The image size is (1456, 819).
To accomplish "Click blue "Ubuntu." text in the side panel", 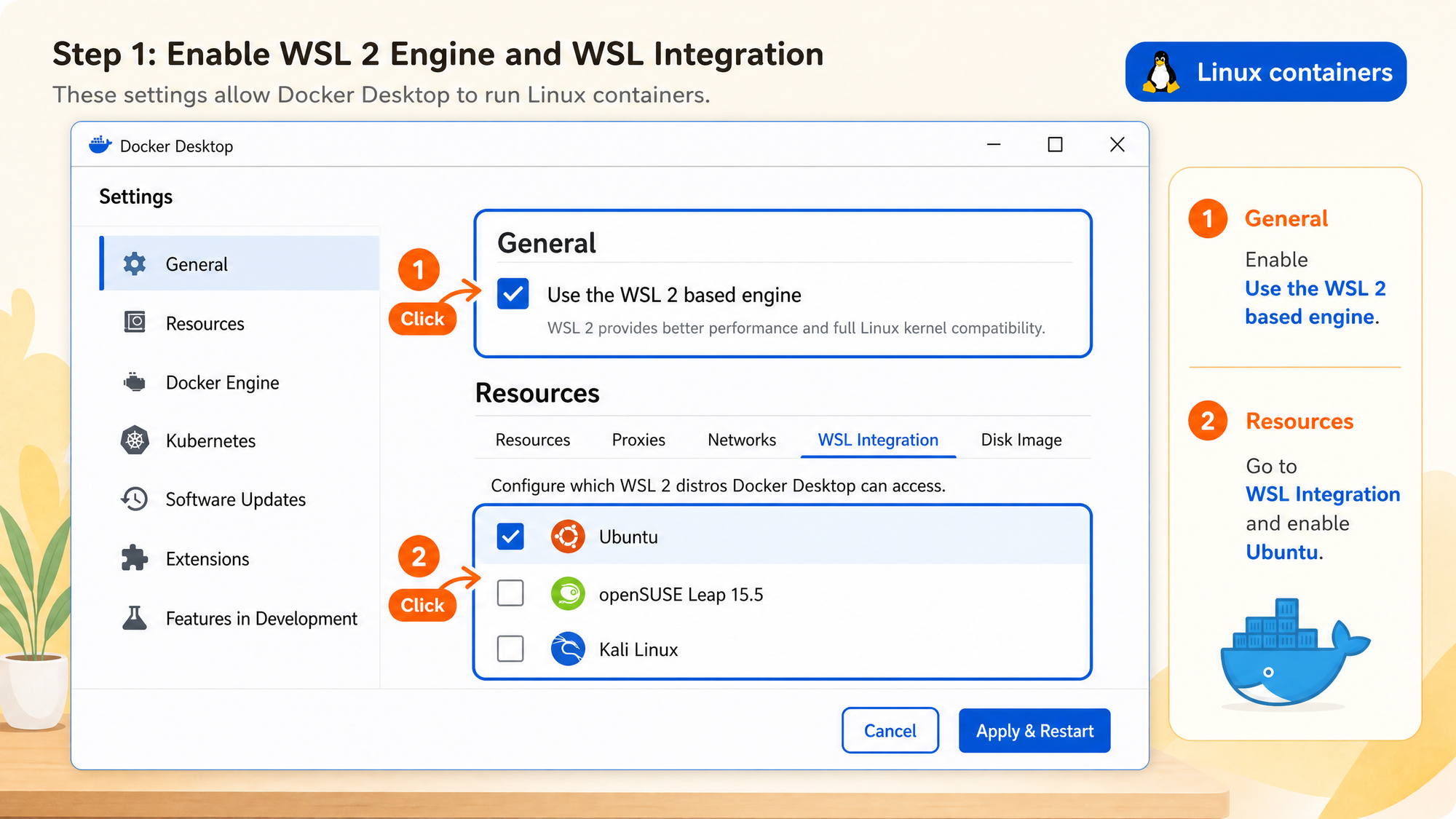I will pos(1284,552).
